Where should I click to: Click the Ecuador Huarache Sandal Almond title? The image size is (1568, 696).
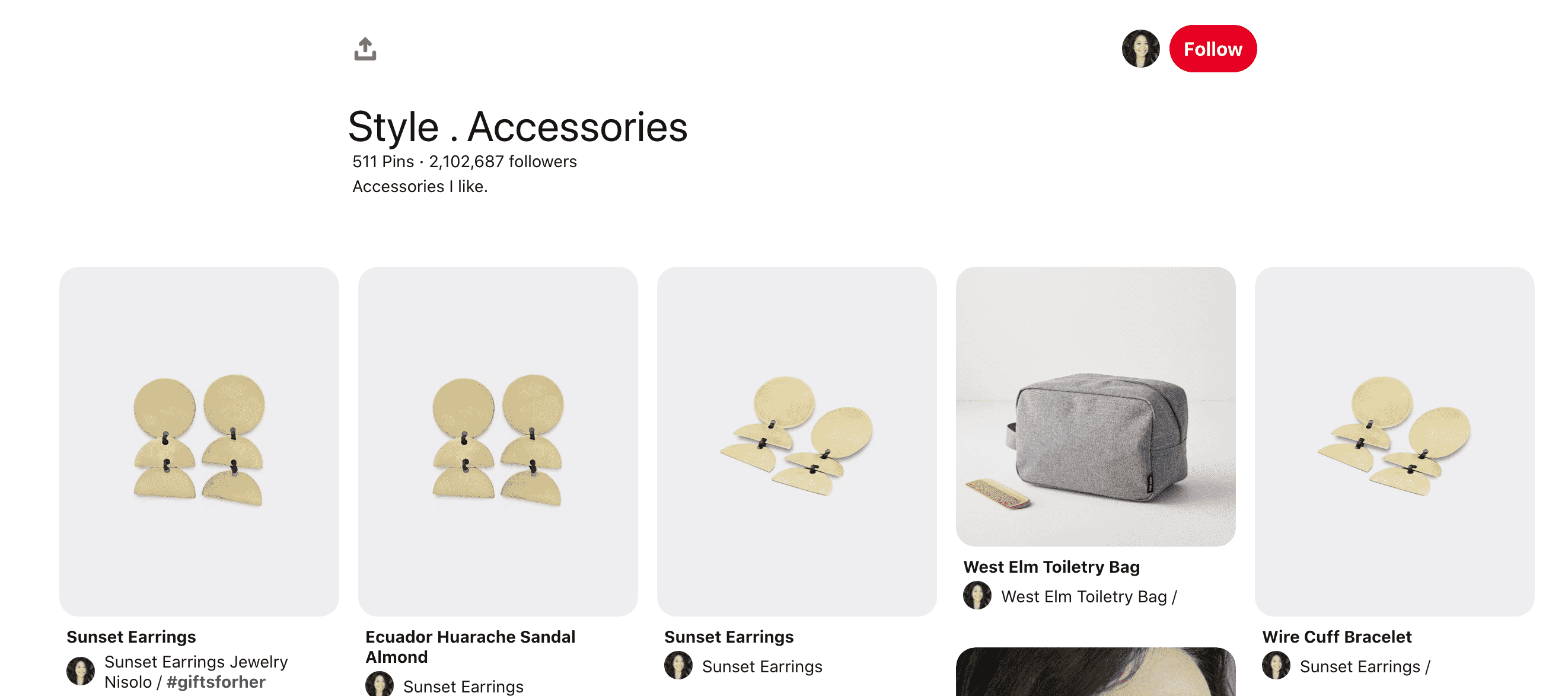(x=470, y=647)
